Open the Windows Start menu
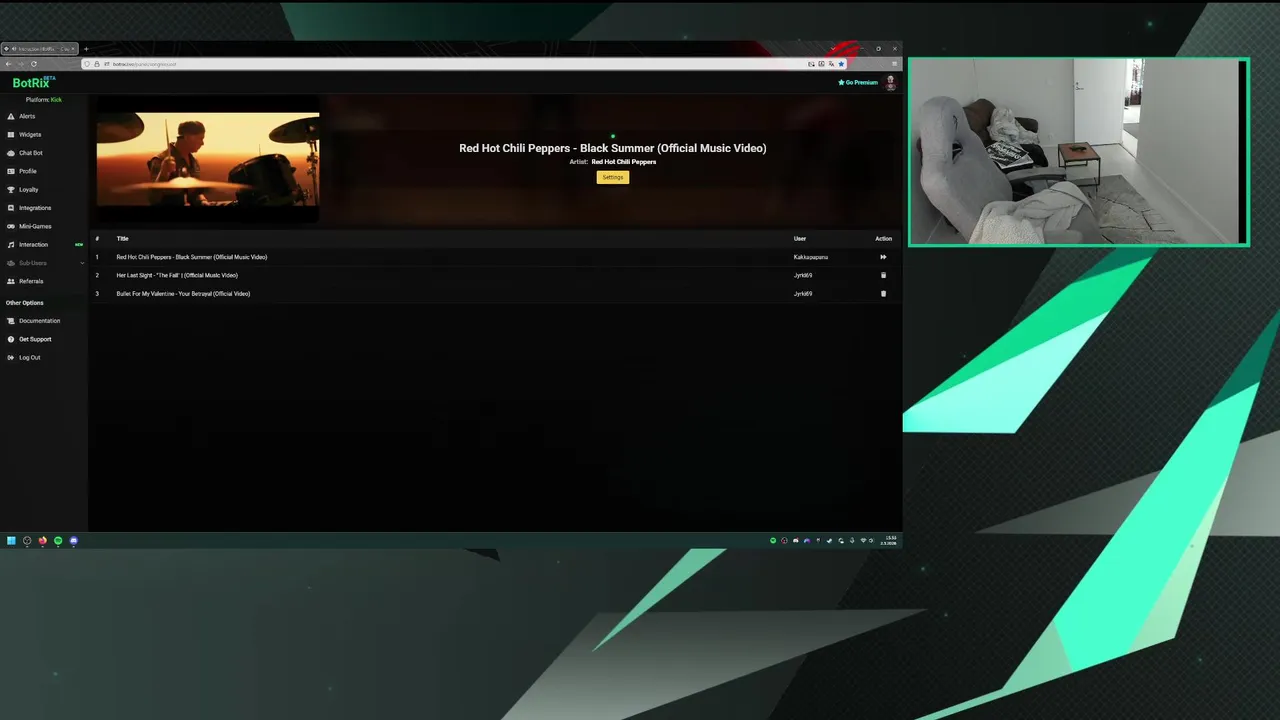The width and height of the screenshot is (1280, 720). pos(11,541)
